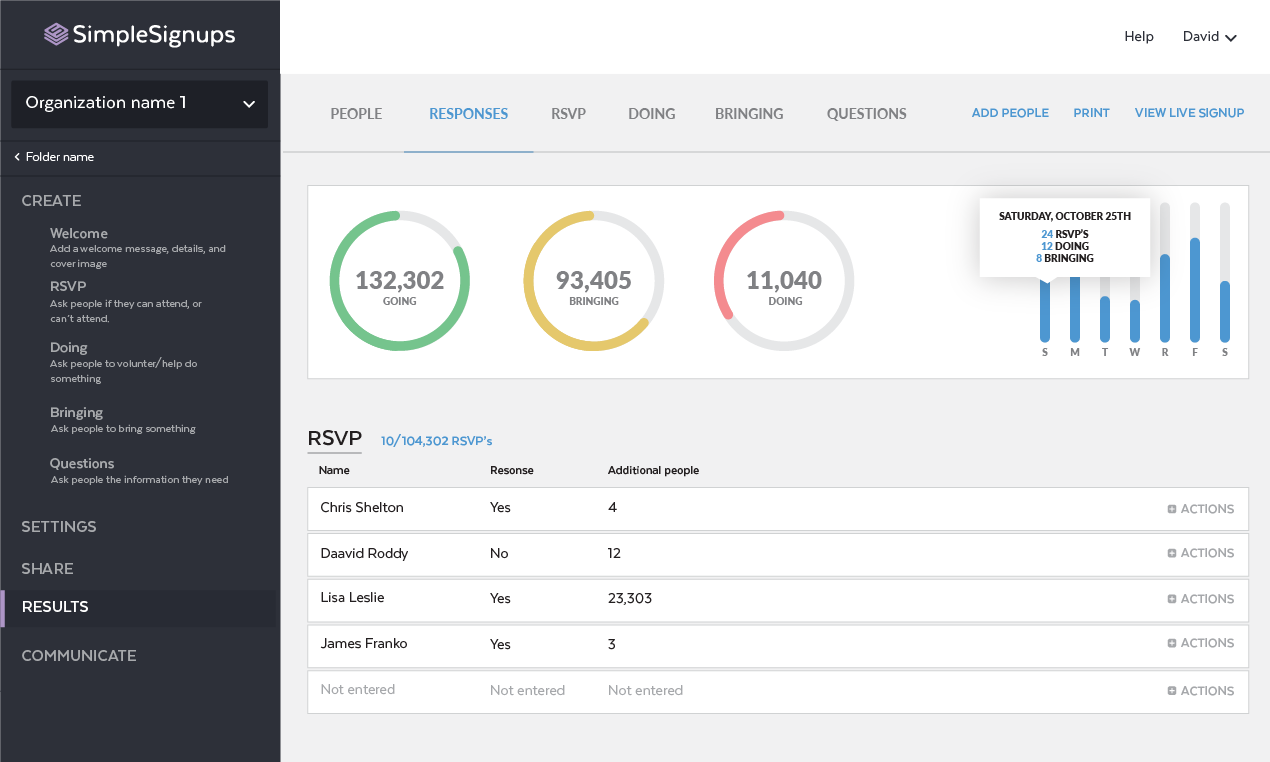The width and height of the screenshot is (1270, 762).
Task: Click plus icon in James Franko's Actions
Action: (x=1172, y=643)
